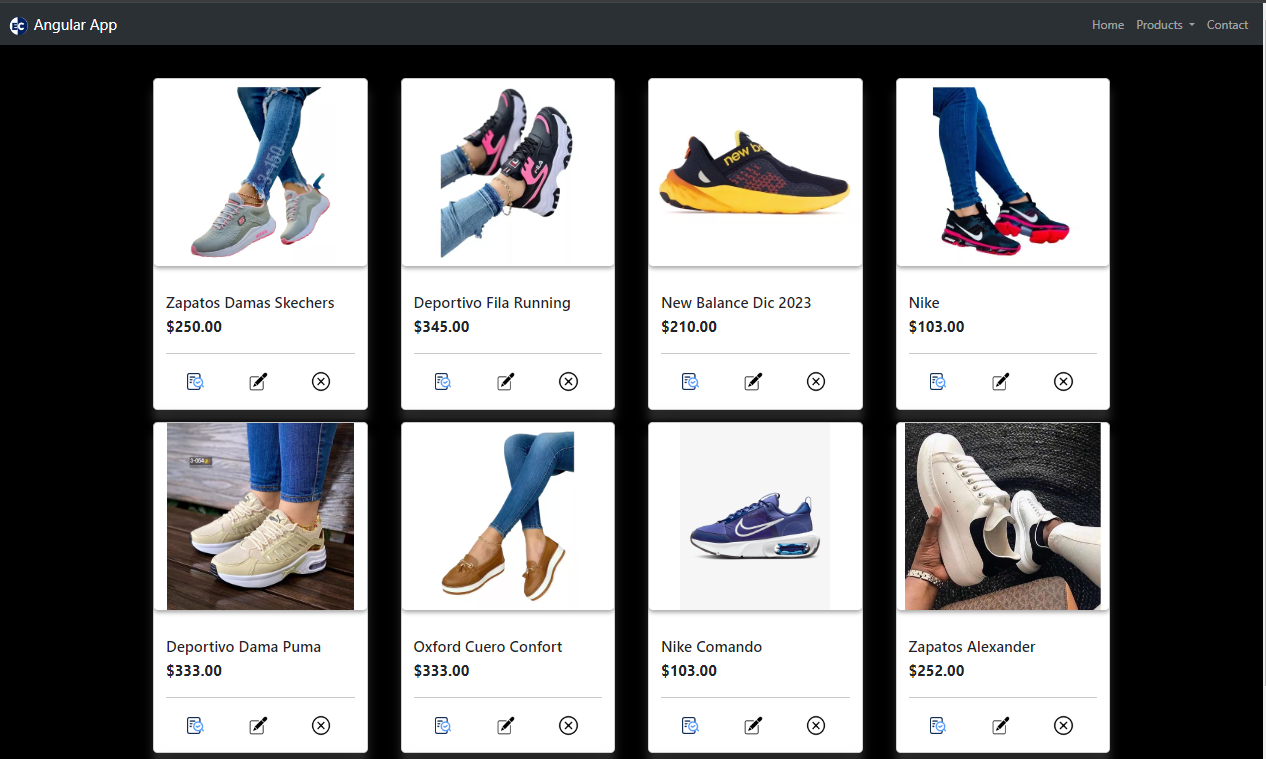1266x759 pixels.
Task: Click the Nike Comando $103.00 price
Action: click(x=689, y=671)
